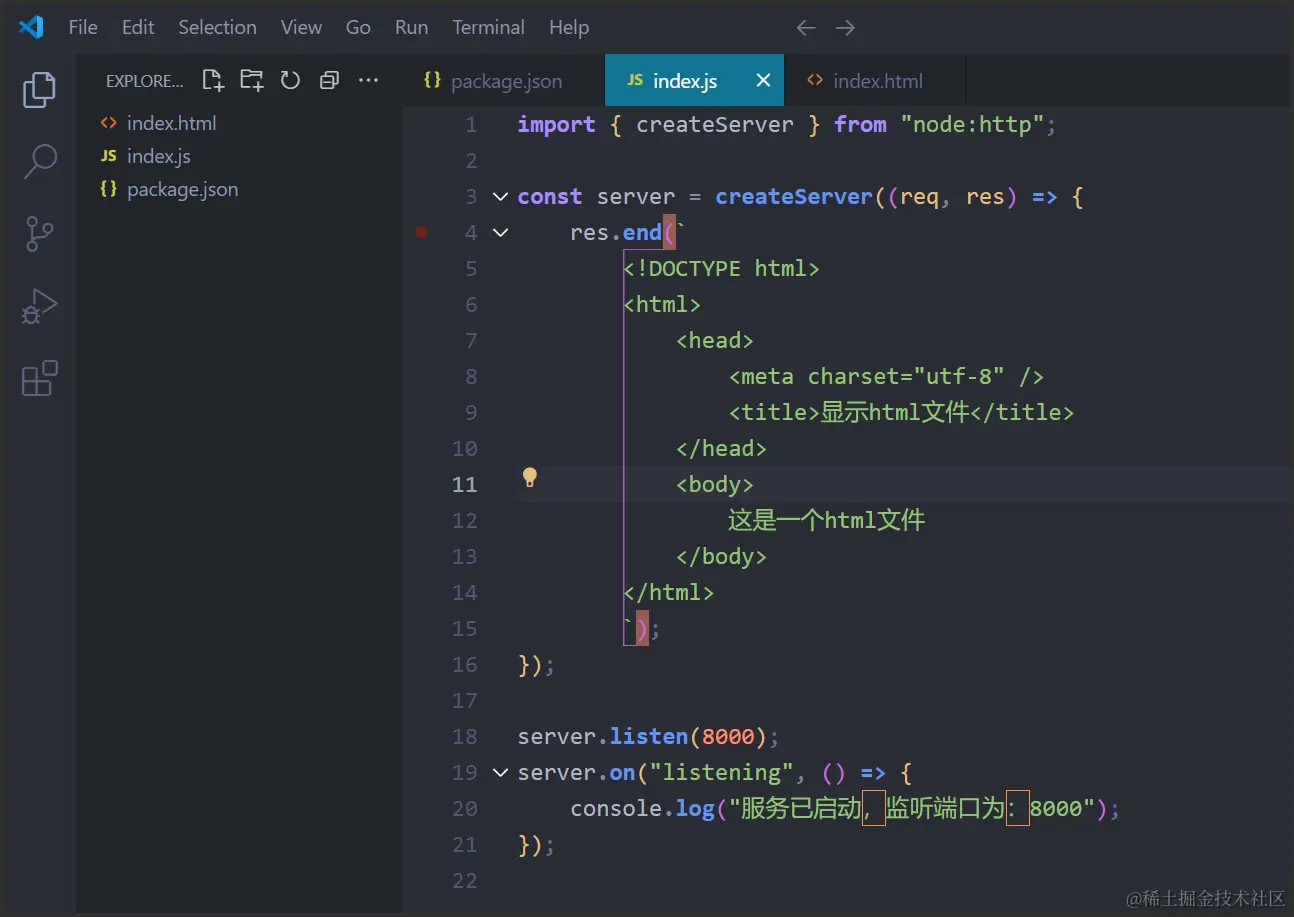1294x917 pixels.
Task: Click the EXPLORE... panel title
Action: [145, 81]
